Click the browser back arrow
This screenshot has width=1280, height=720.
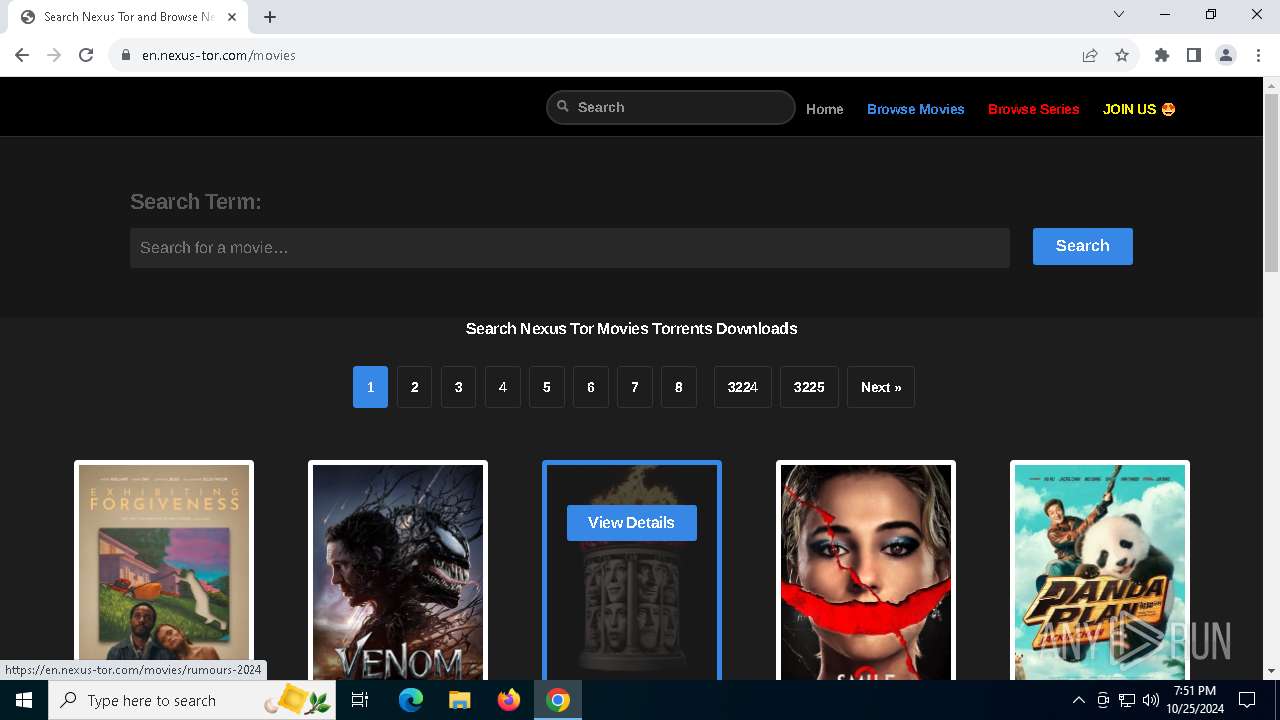pyautogui.click(x=22, y=55)
